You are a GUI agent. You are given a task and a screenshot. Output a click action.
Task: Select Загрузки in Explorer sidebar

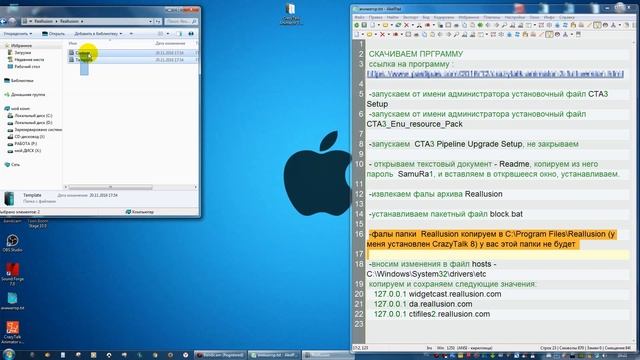[22, 53]
